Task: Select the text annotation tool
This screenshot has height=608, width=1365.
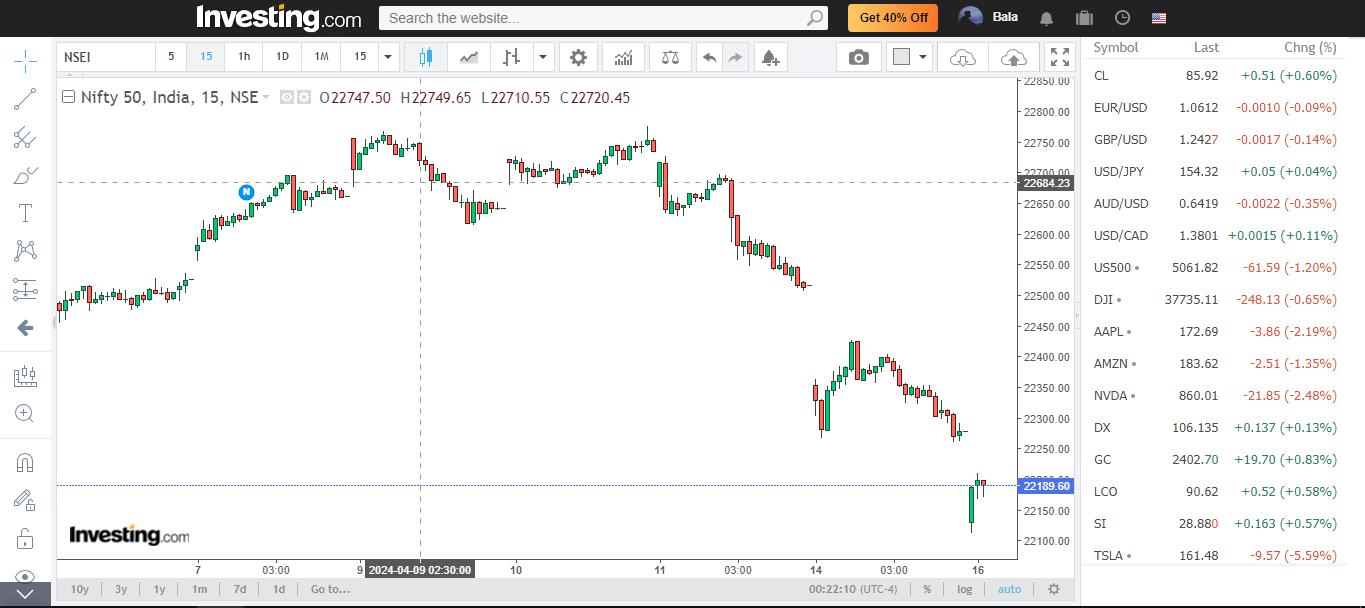Action: pyautogui.click(x=25, y=213)
